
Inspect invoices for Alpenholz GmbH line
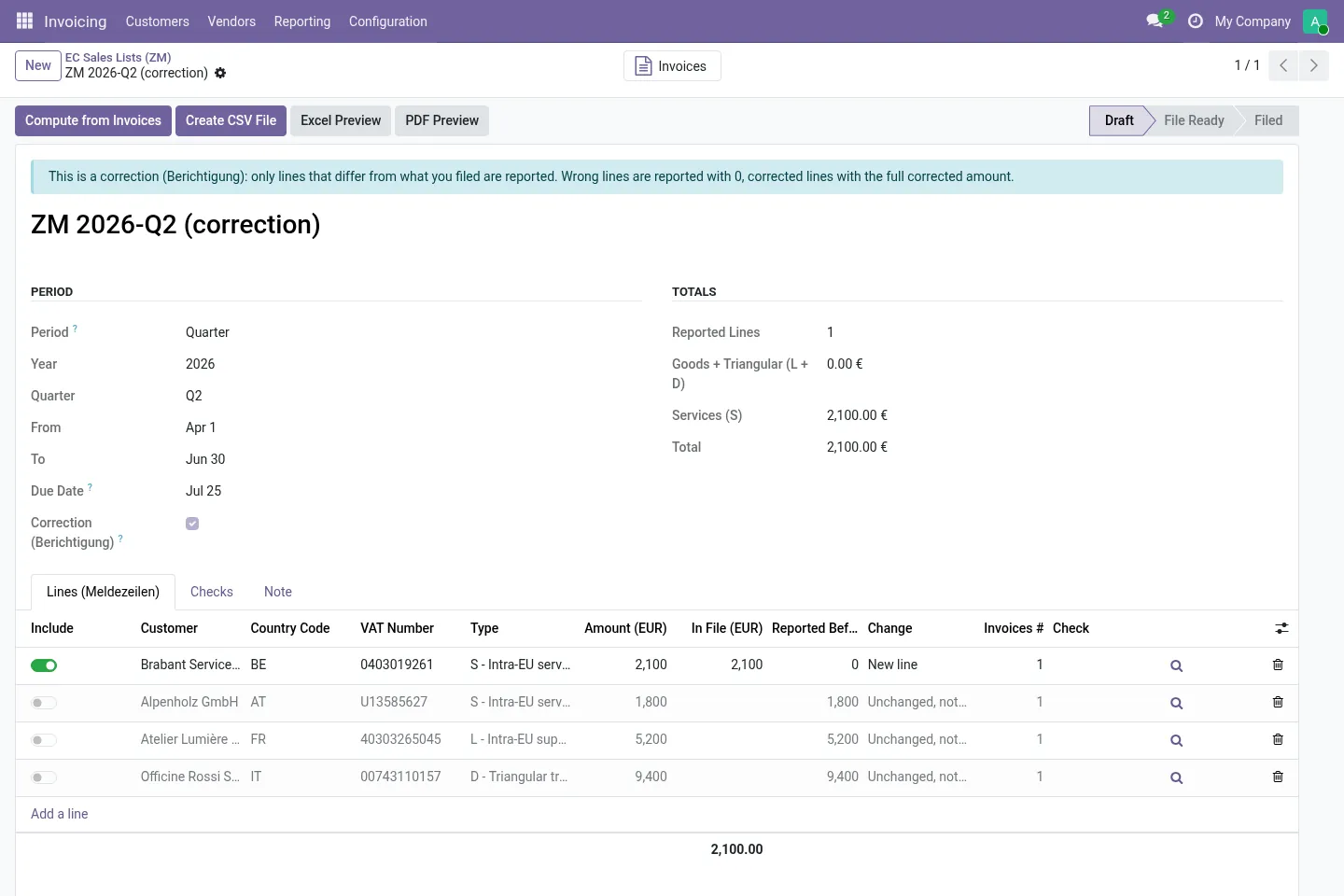click(x=1176, y=703)
